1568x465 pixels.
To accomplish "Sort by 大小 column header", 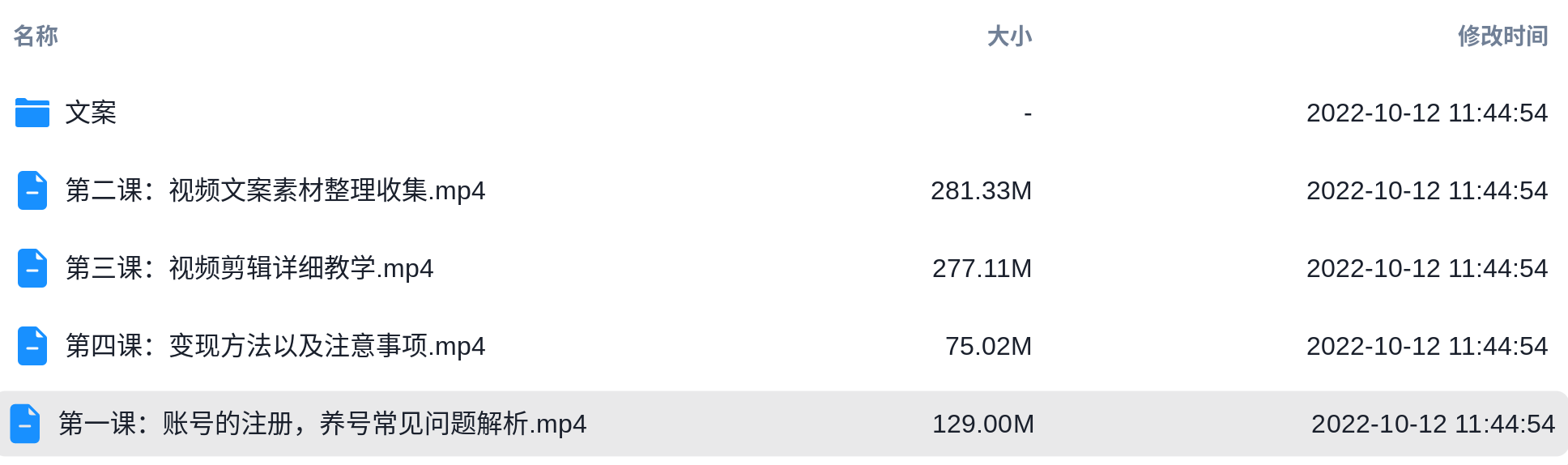I will coord(1009,36).
